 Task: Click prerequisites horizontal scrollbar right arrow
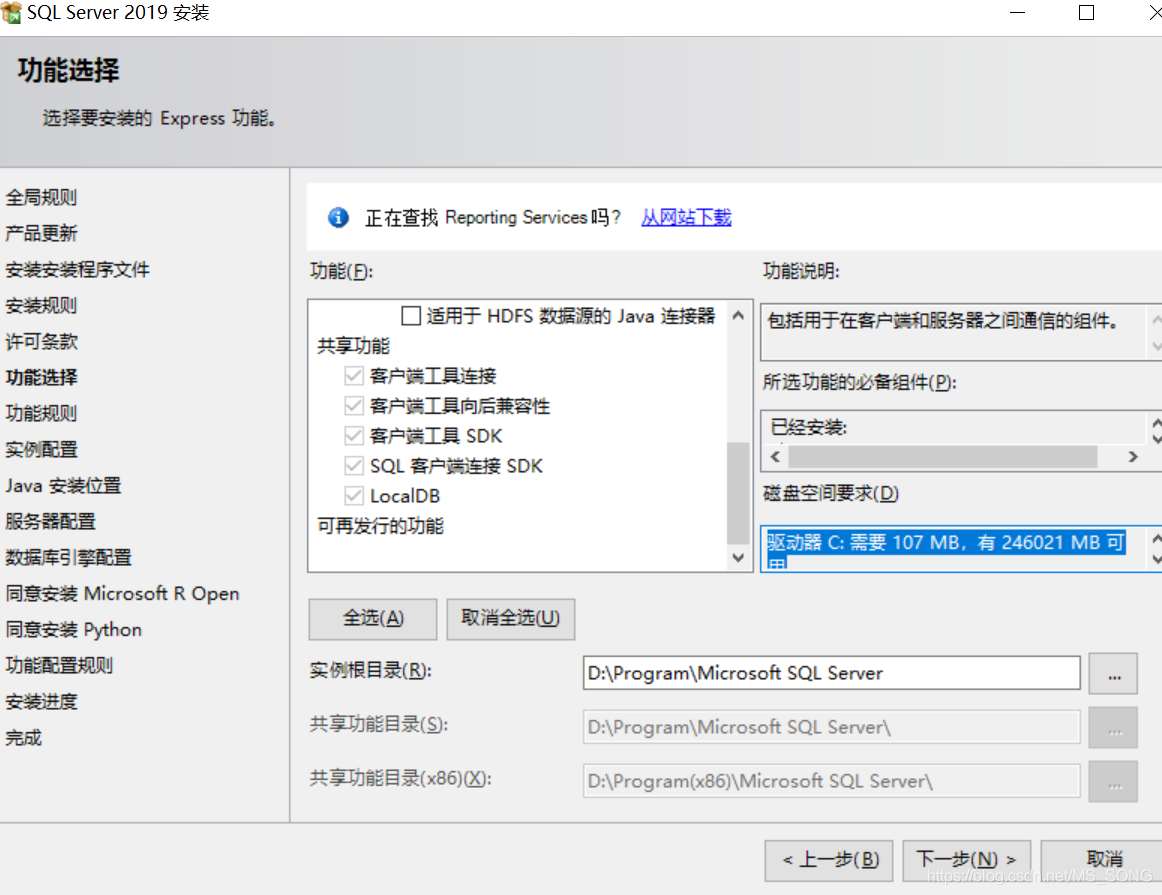(x=1132, y=456)
